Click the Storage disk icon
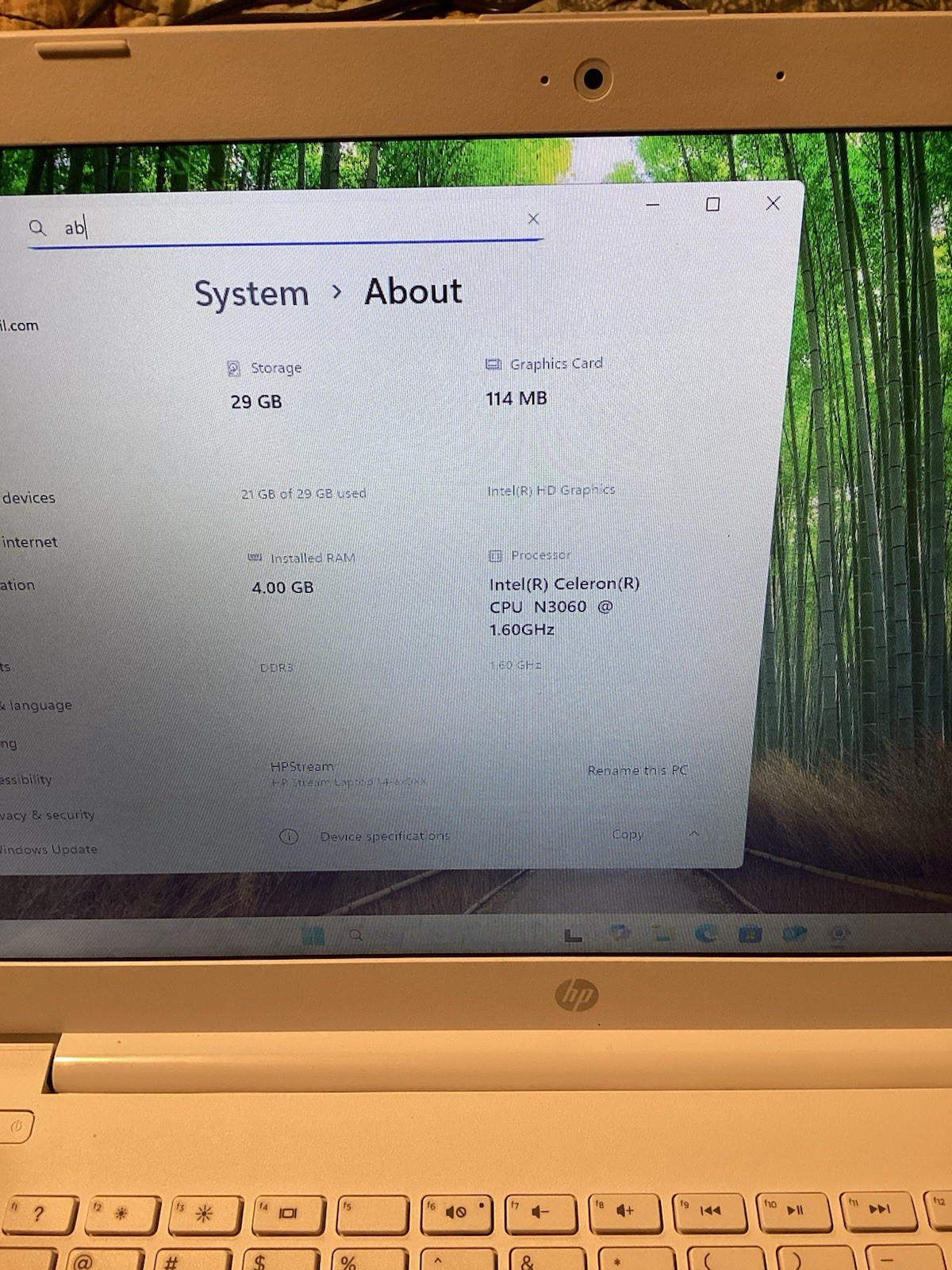 pyautogui.click(x=233, y=368)
